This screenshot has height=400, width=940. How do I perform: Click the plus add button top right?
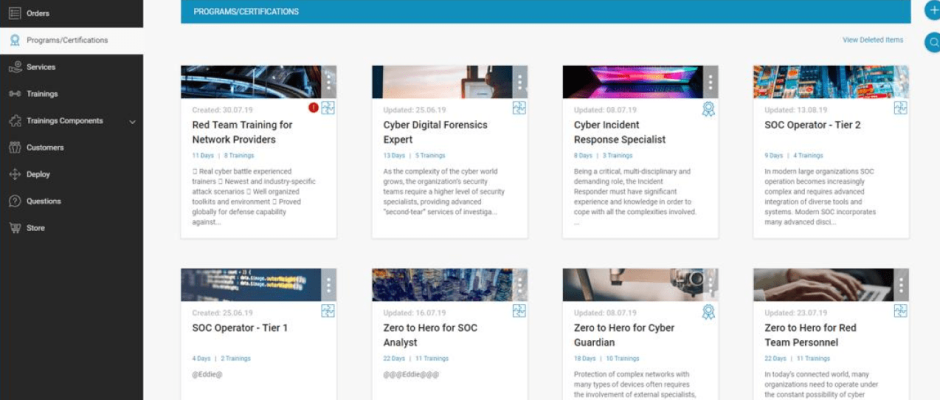tap(933, 11)
